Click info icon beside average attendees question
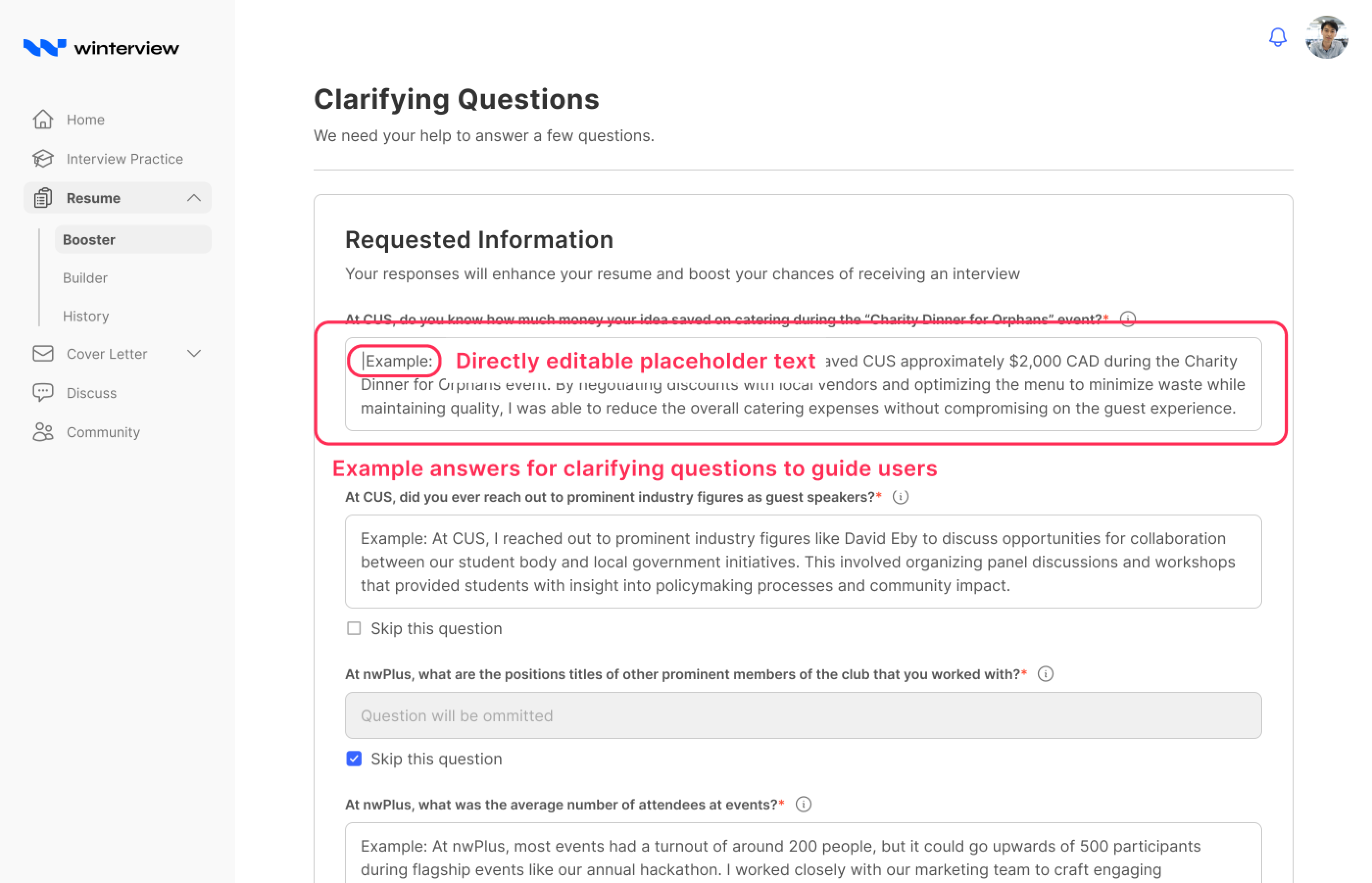1372x883 pixels. coord(803,805)
